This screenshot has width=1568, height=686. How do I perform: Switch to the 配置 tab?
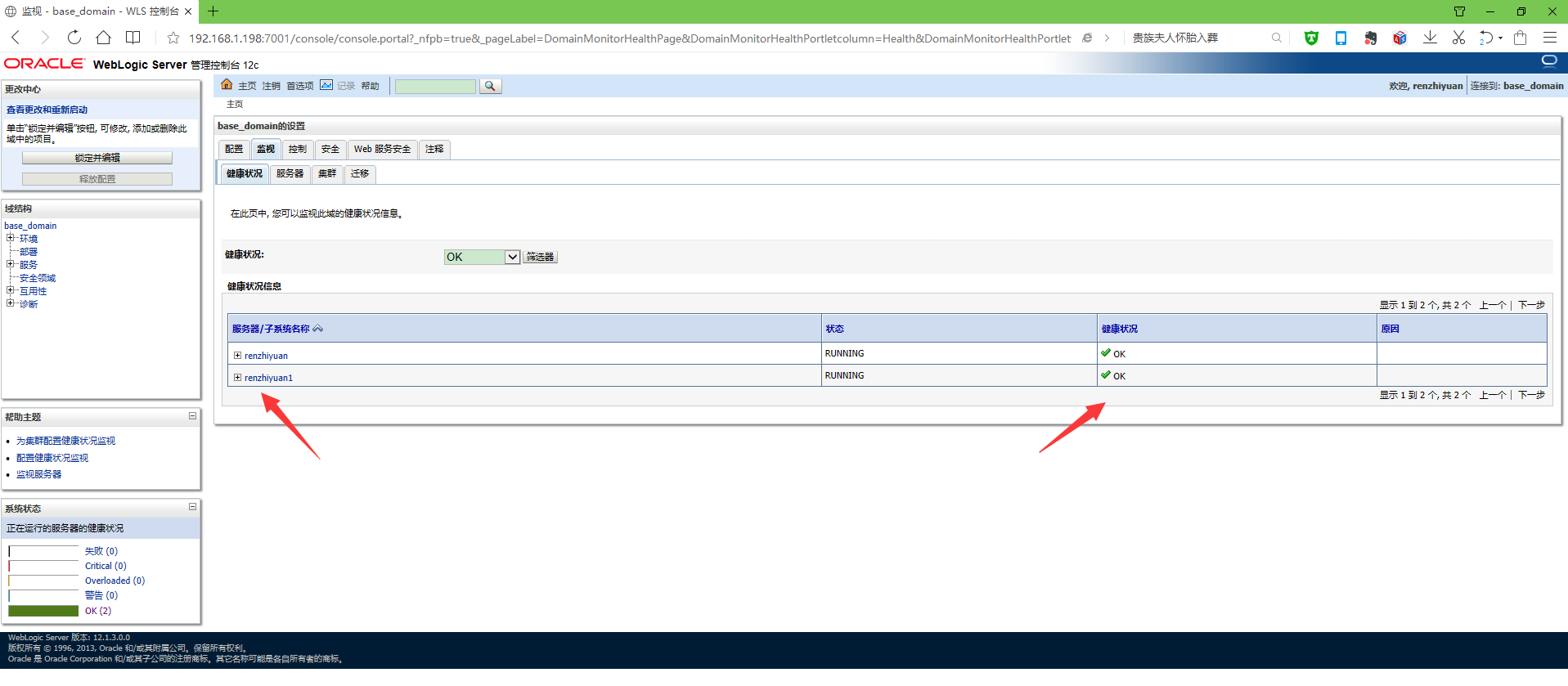click(x=234, y=149)
